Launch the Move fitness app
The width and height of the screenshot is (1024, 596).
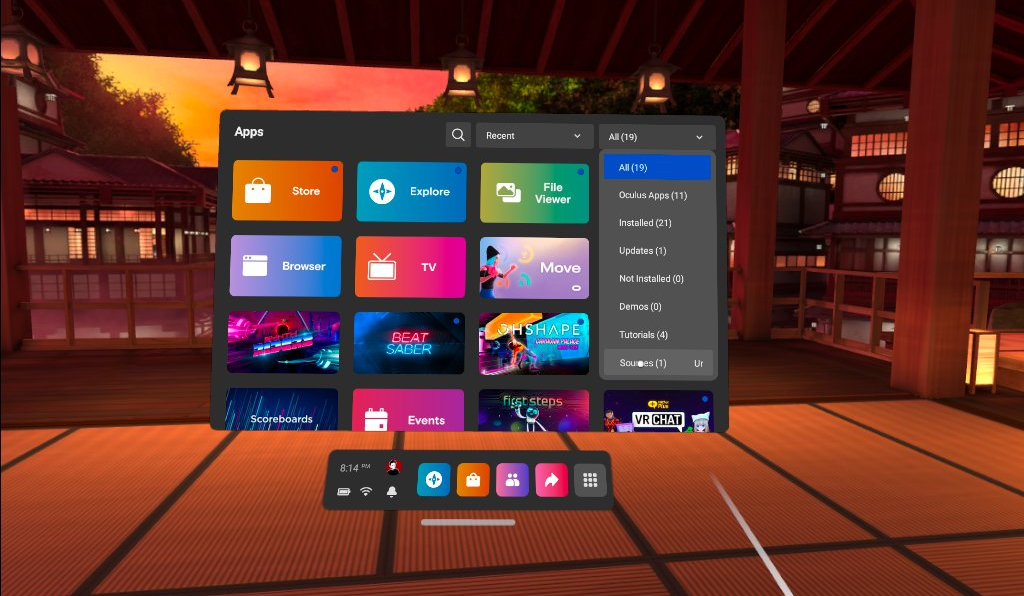coord(534,266)
